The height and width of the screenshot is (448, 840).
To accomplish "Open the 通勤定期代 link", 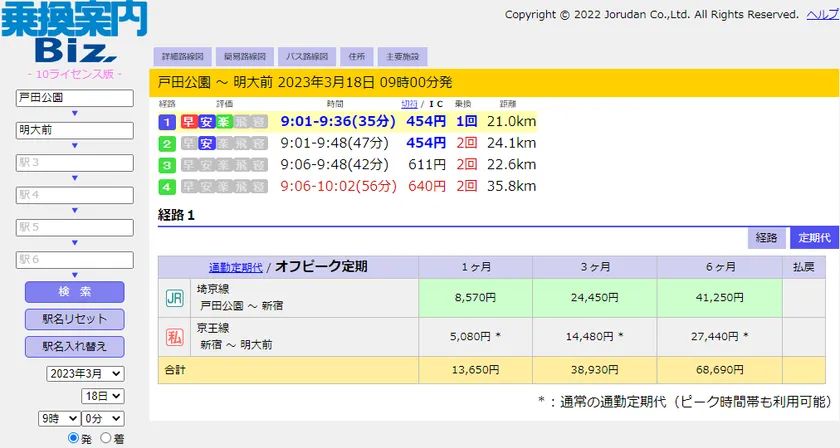I will point(235,267).
